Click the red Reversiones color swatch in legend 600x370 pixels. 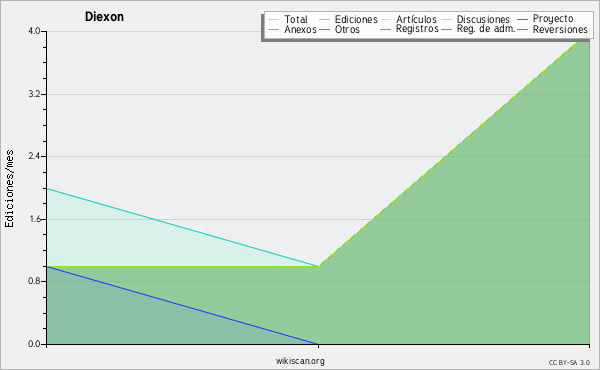pos(522,29)
